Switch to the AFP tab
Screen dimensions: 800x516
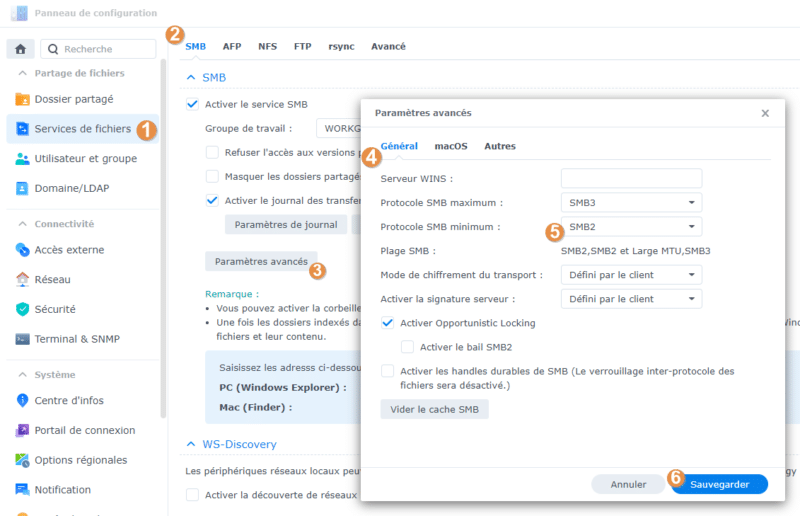(232, 46)
